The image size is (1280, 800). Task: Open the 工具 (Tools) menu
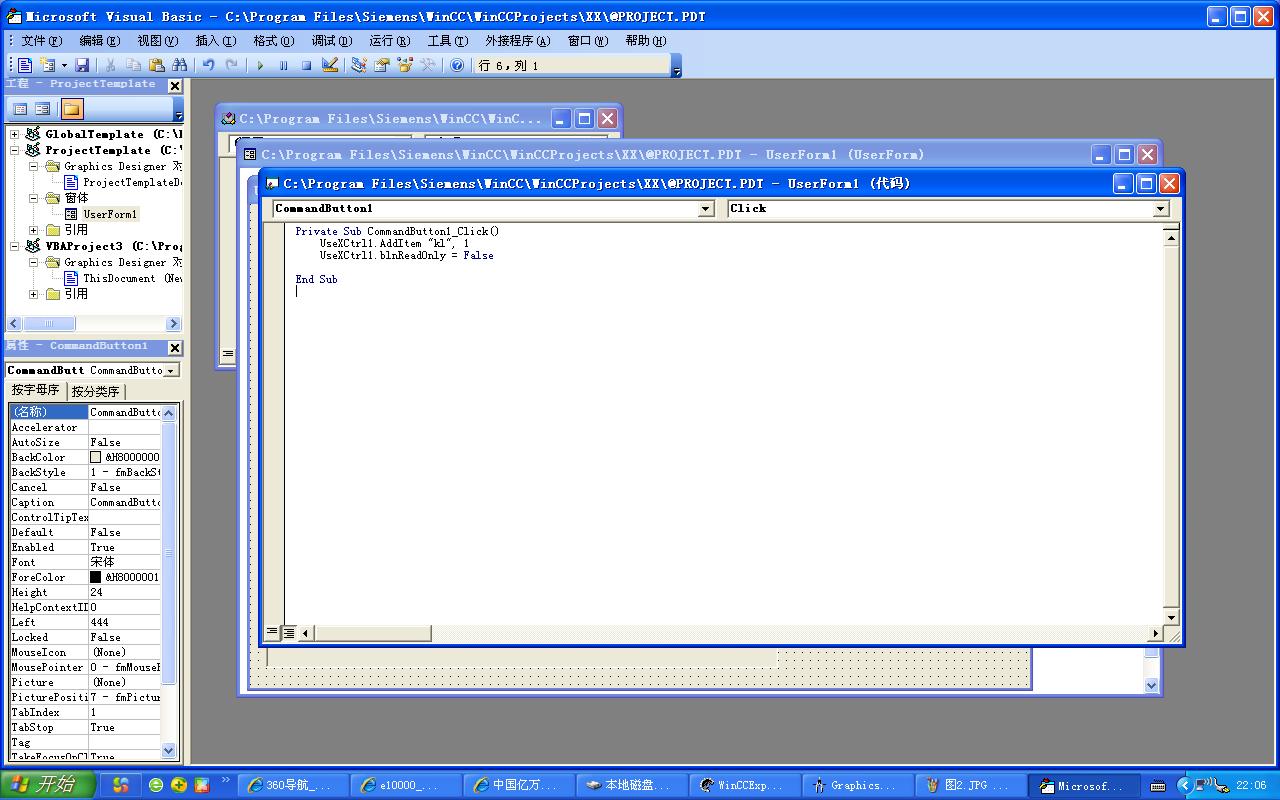pos(447,41)
